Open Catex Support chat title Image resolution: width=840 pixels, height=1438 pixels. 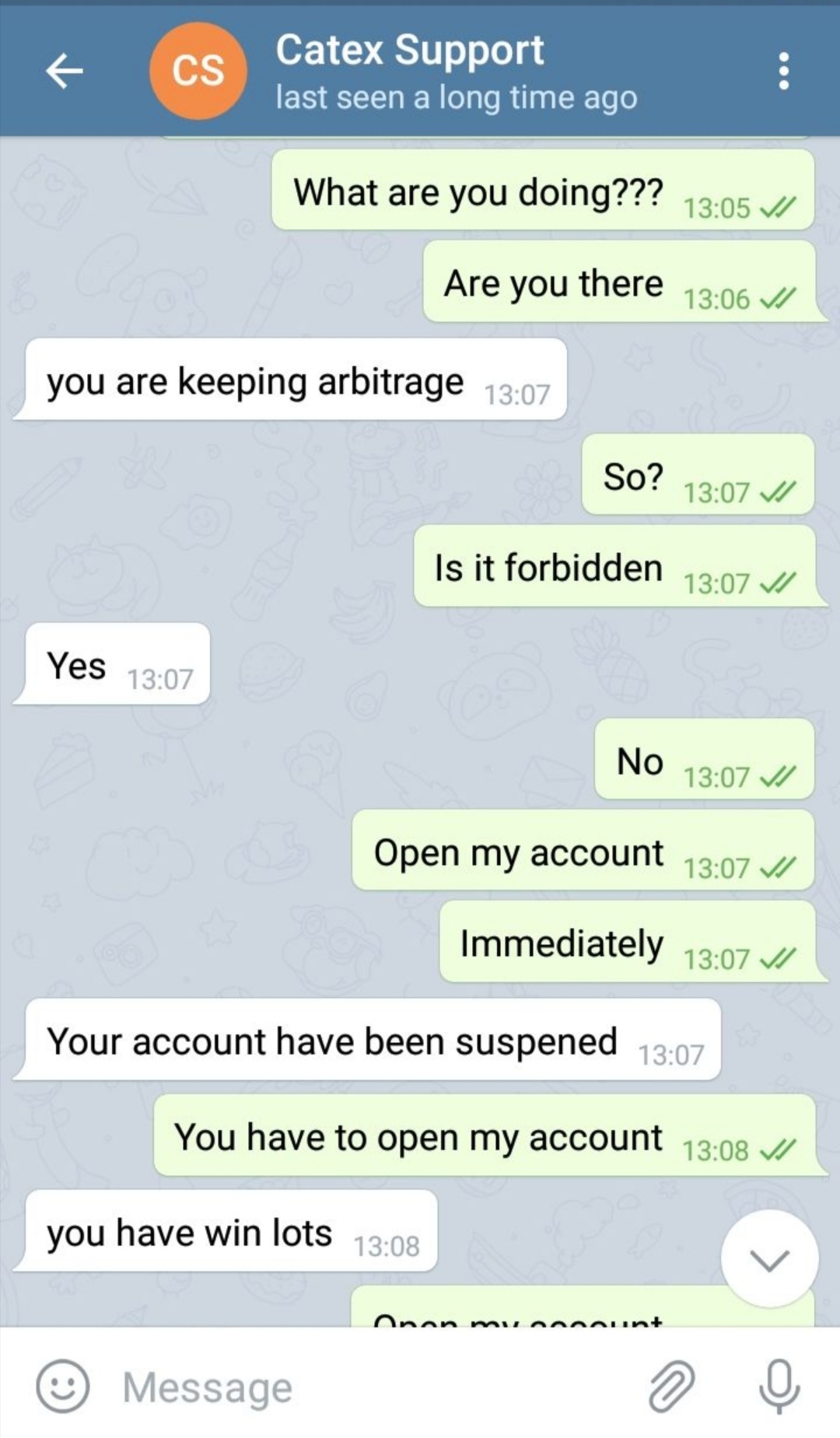tap(410, 50)
